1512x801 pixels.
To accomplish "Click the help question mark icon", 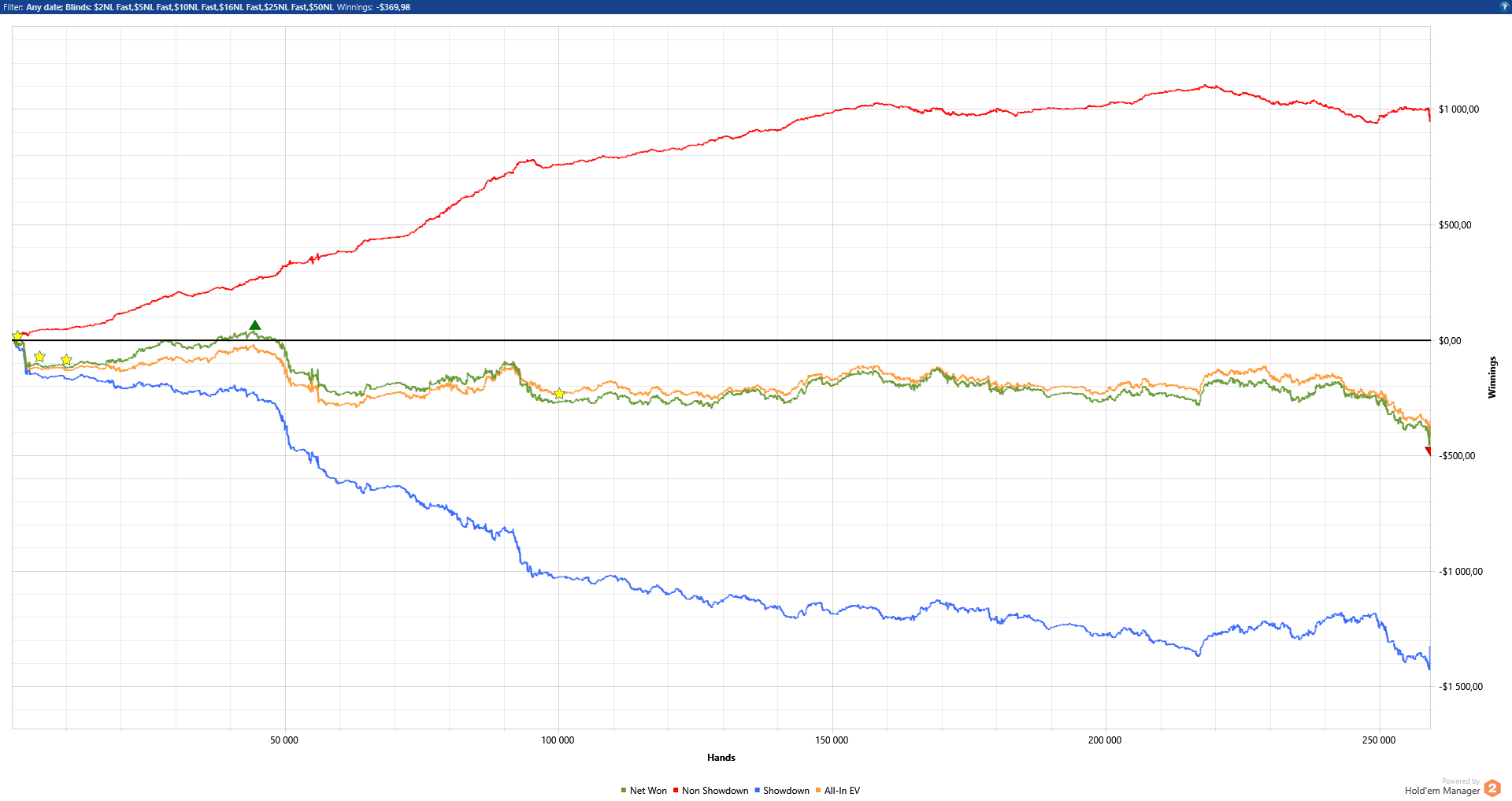I will point(1504,6).
